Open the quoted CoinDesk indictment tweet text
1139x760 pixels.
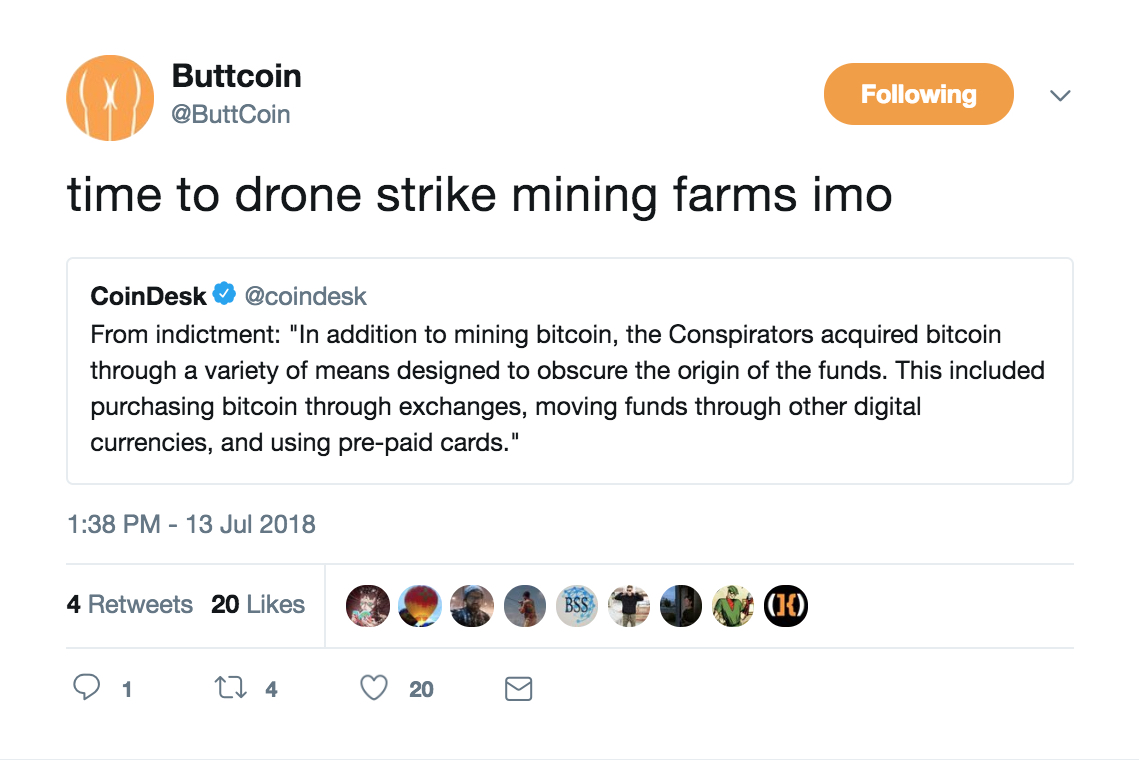(x=567, y=388)
